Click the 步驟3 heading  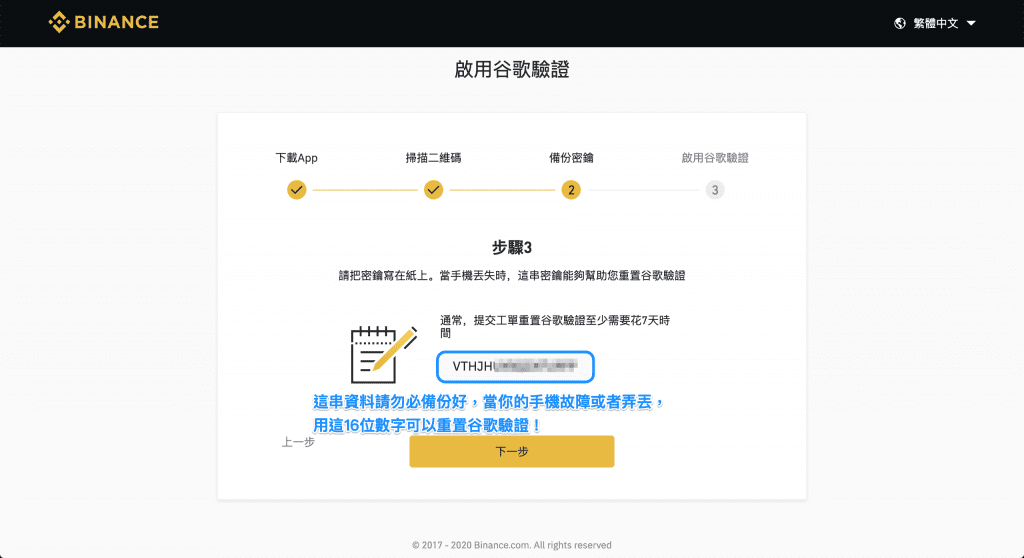coord(512,248)
